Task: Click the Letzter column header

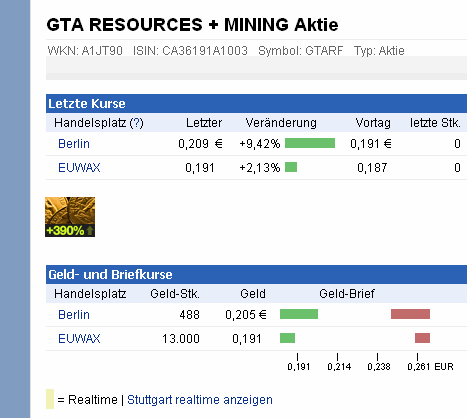Action: [204, 123]
